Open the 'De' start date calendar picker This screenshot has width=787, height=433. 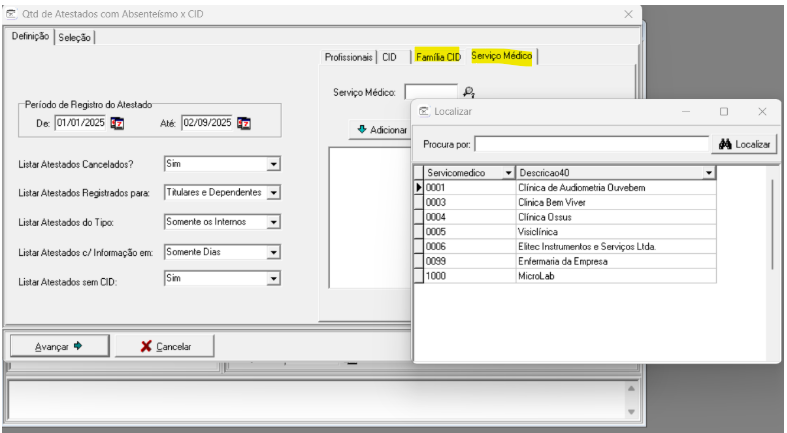tap(117, 123)
